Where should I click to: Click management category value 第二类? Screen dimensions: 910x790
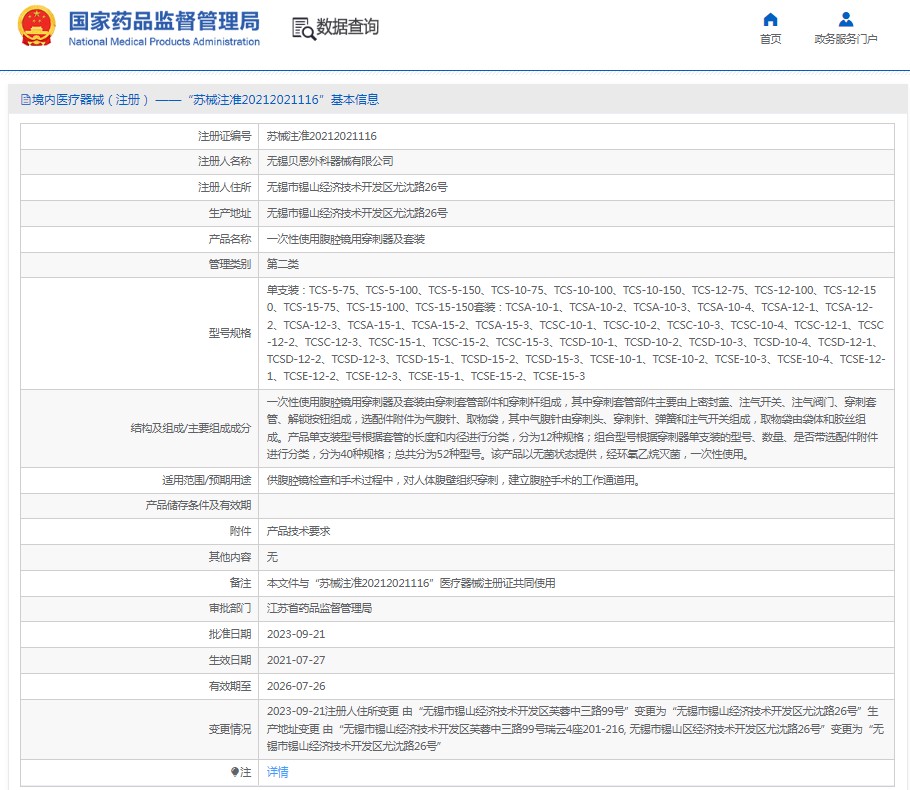point(283,264)
